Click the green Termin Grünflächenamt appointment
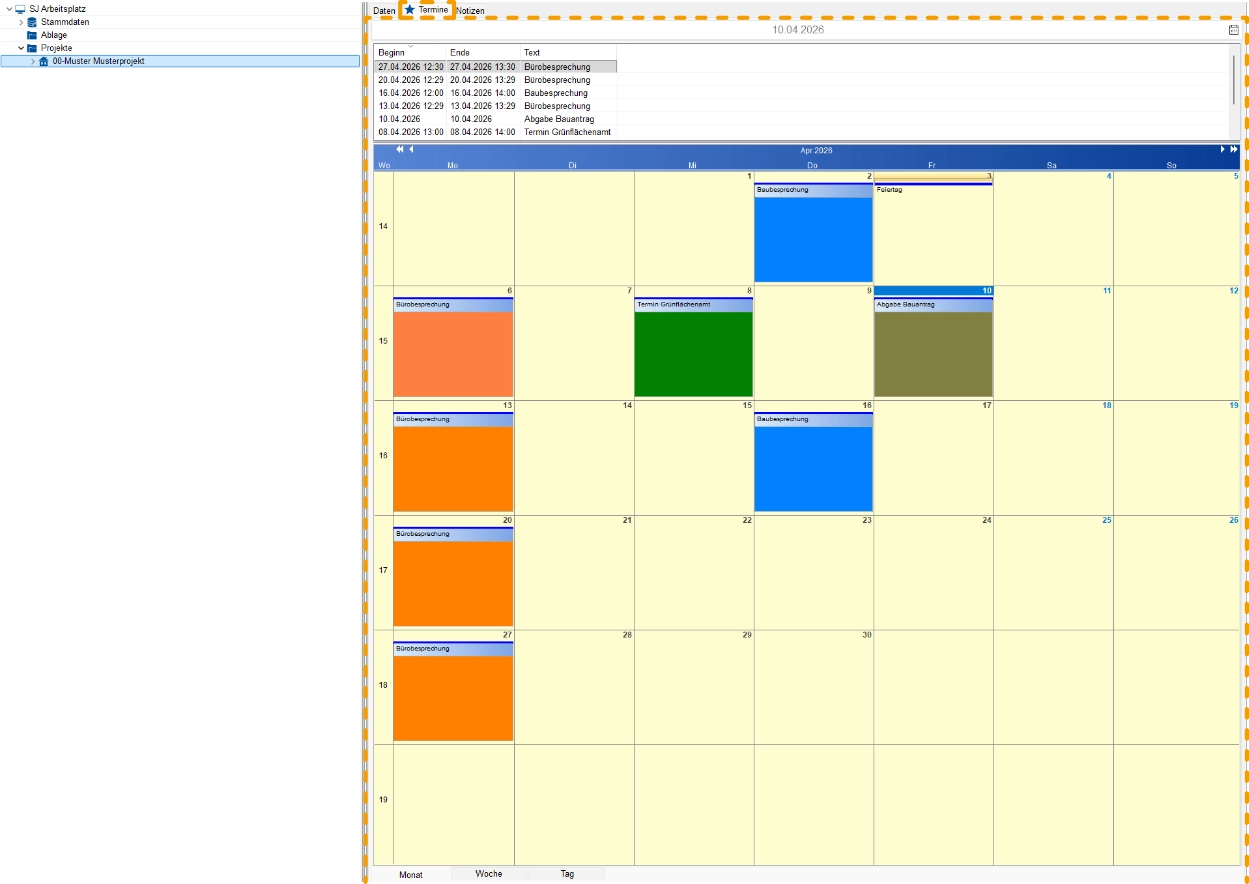The width and height of the screenshot is (1249, 884). pyautogui.click(x=693, y=352)
